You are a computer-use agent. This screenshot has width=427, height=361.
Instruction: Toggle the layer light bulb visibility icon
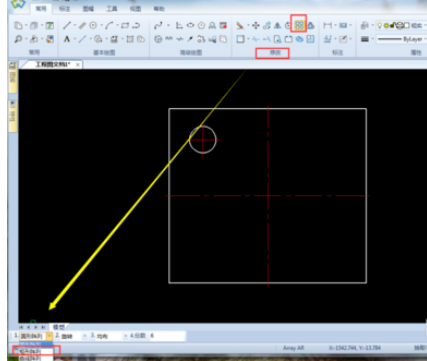pos(380,25)
